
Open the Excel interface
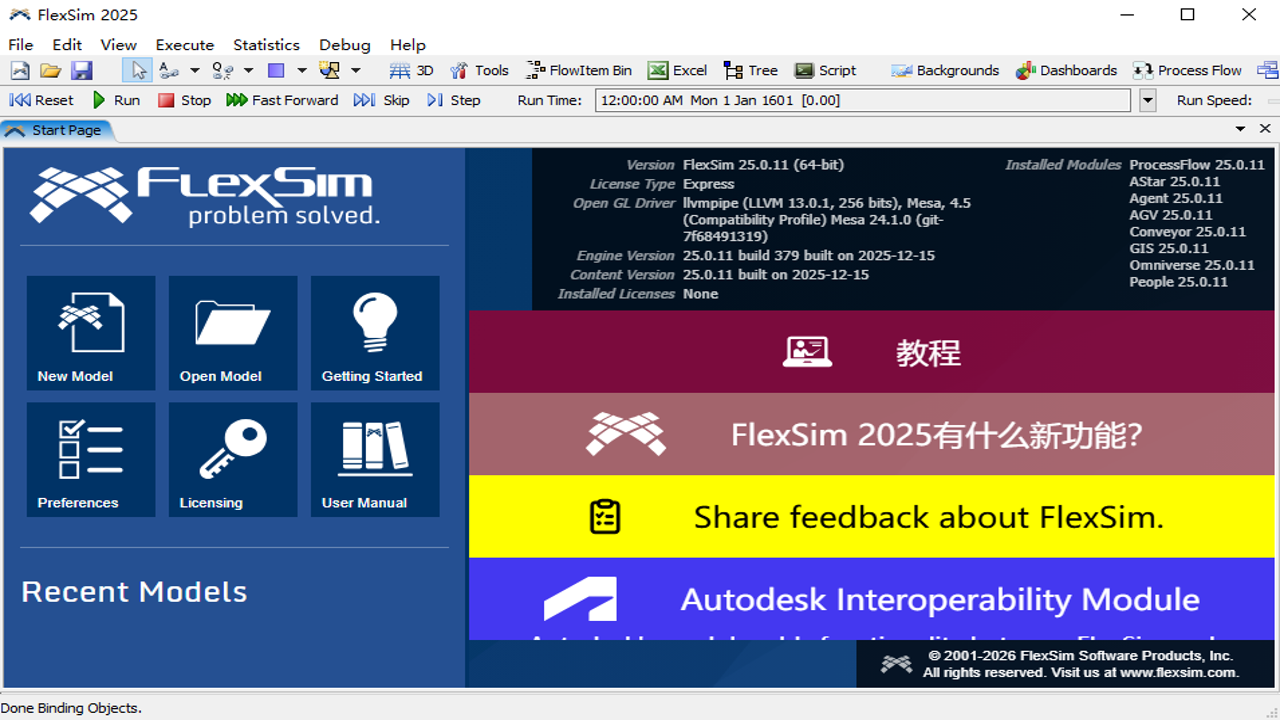(677, 71)
